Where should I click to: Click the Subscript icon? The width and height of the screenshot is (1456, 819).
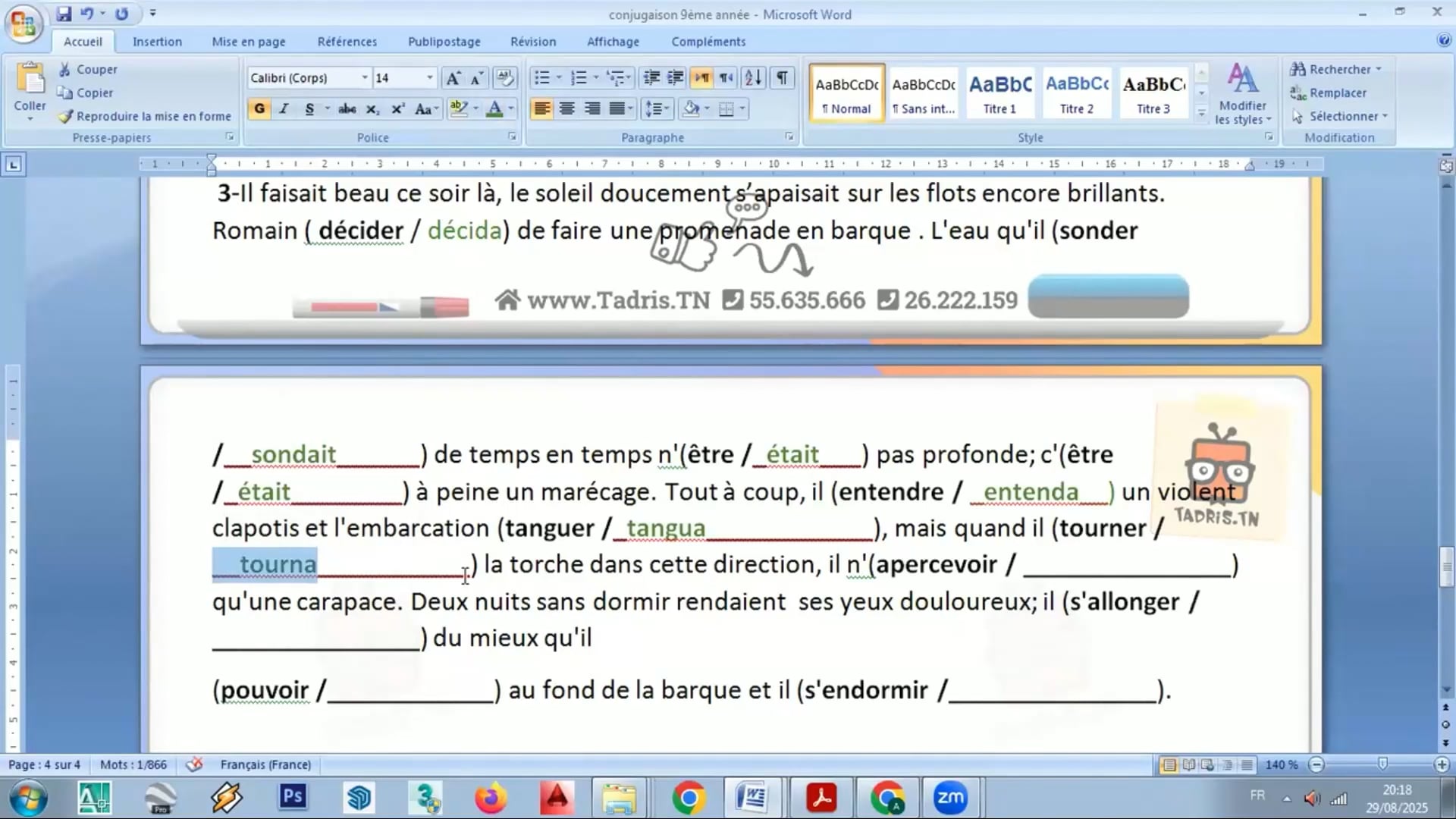(372, 108)
